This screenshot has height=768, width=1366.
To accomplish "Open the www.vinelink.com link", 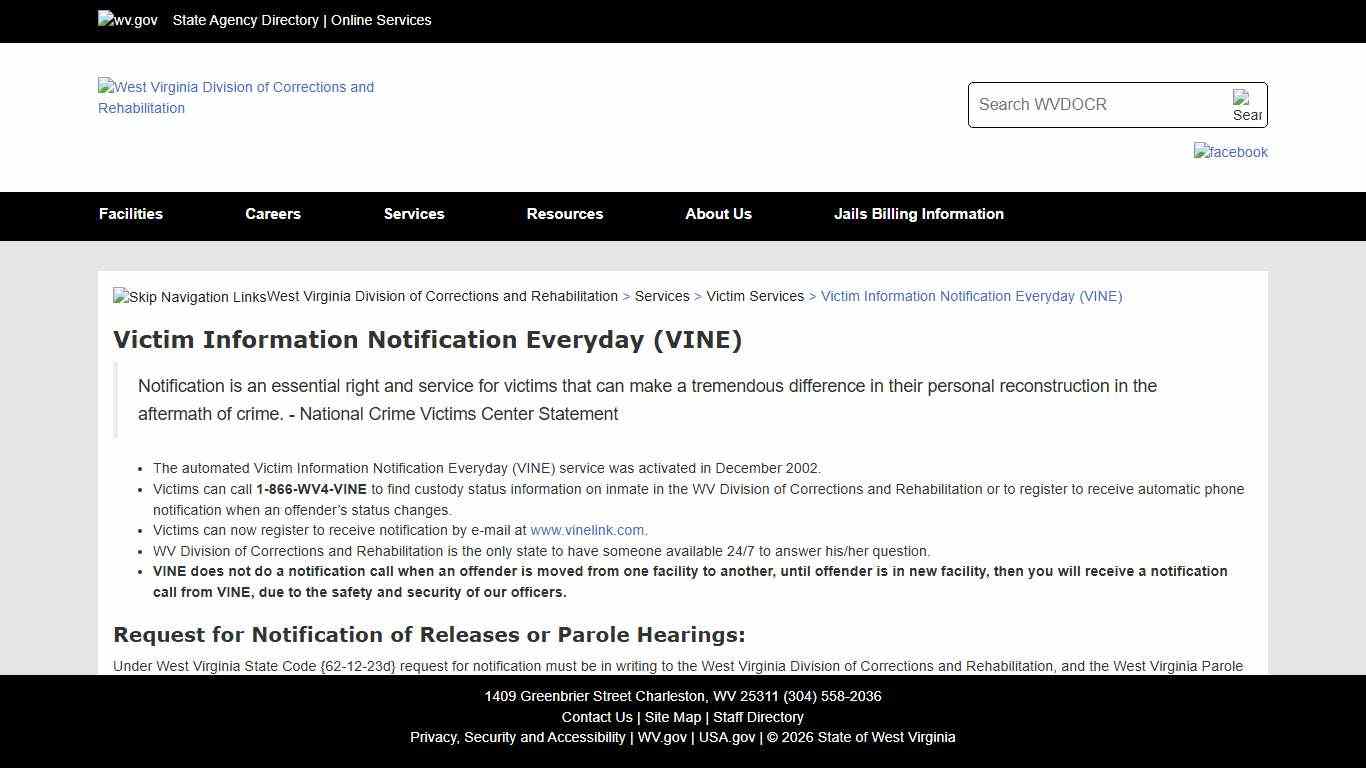I will pyautogui.click(x=587, y=530).
